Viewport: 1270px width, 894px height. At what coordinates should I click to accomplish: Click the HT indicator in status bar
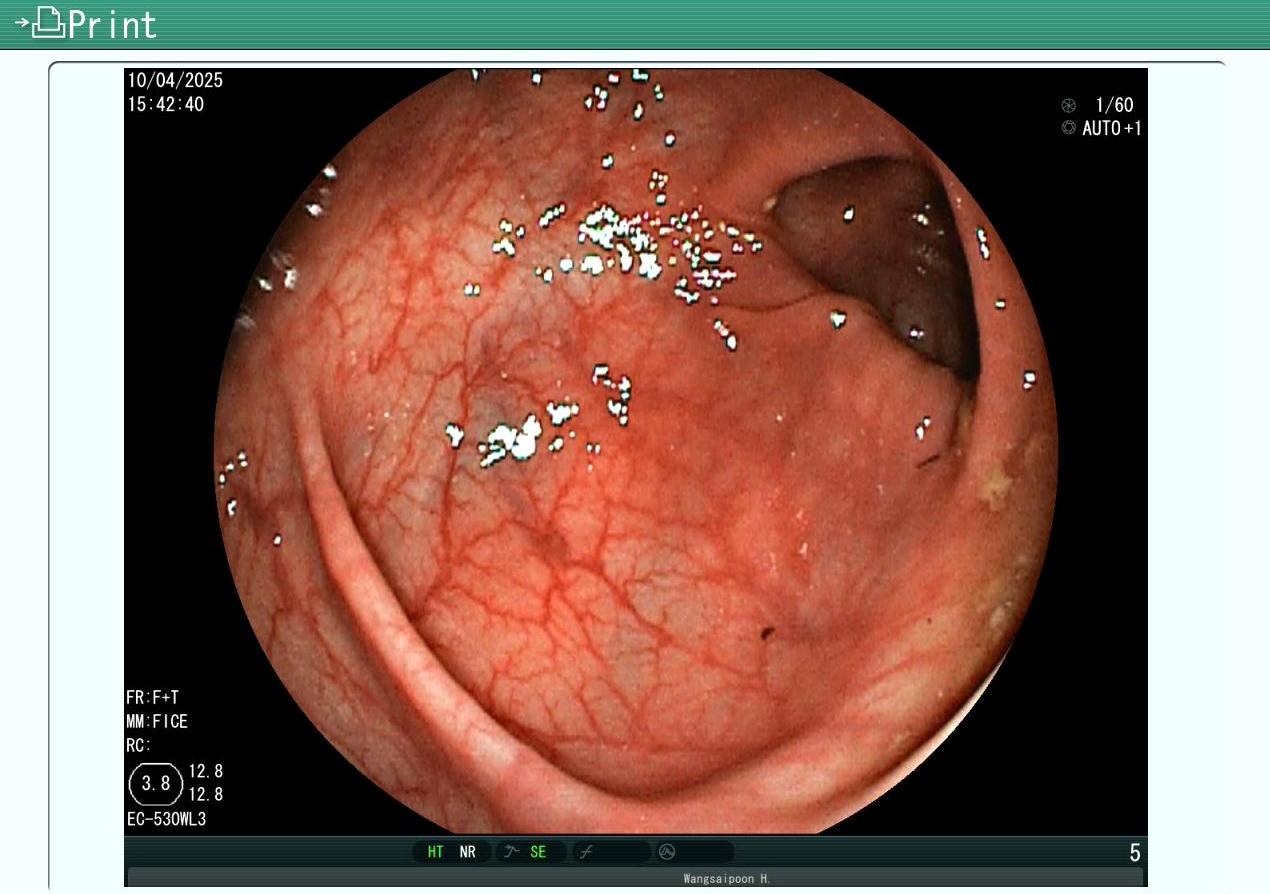436,852
